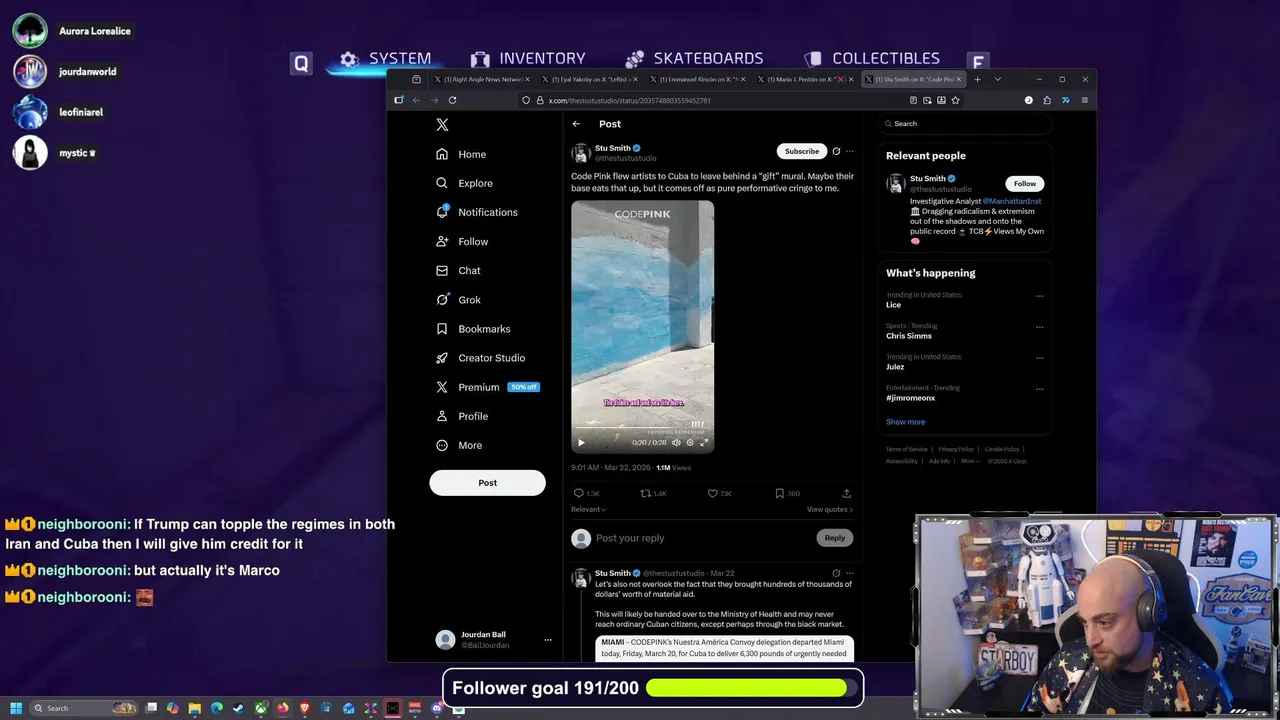The image size is (1280, 720).
Task: Toggle reader view icon in address bar
Action: tap(913, 100)
